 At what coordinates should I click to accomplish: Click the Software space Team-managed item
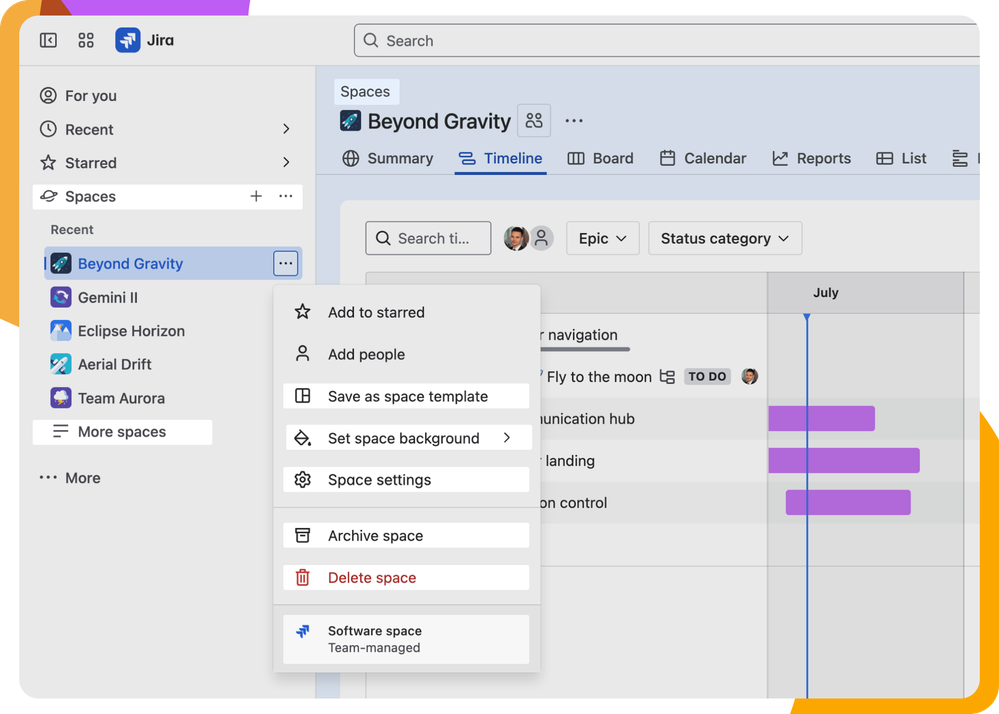406,639
